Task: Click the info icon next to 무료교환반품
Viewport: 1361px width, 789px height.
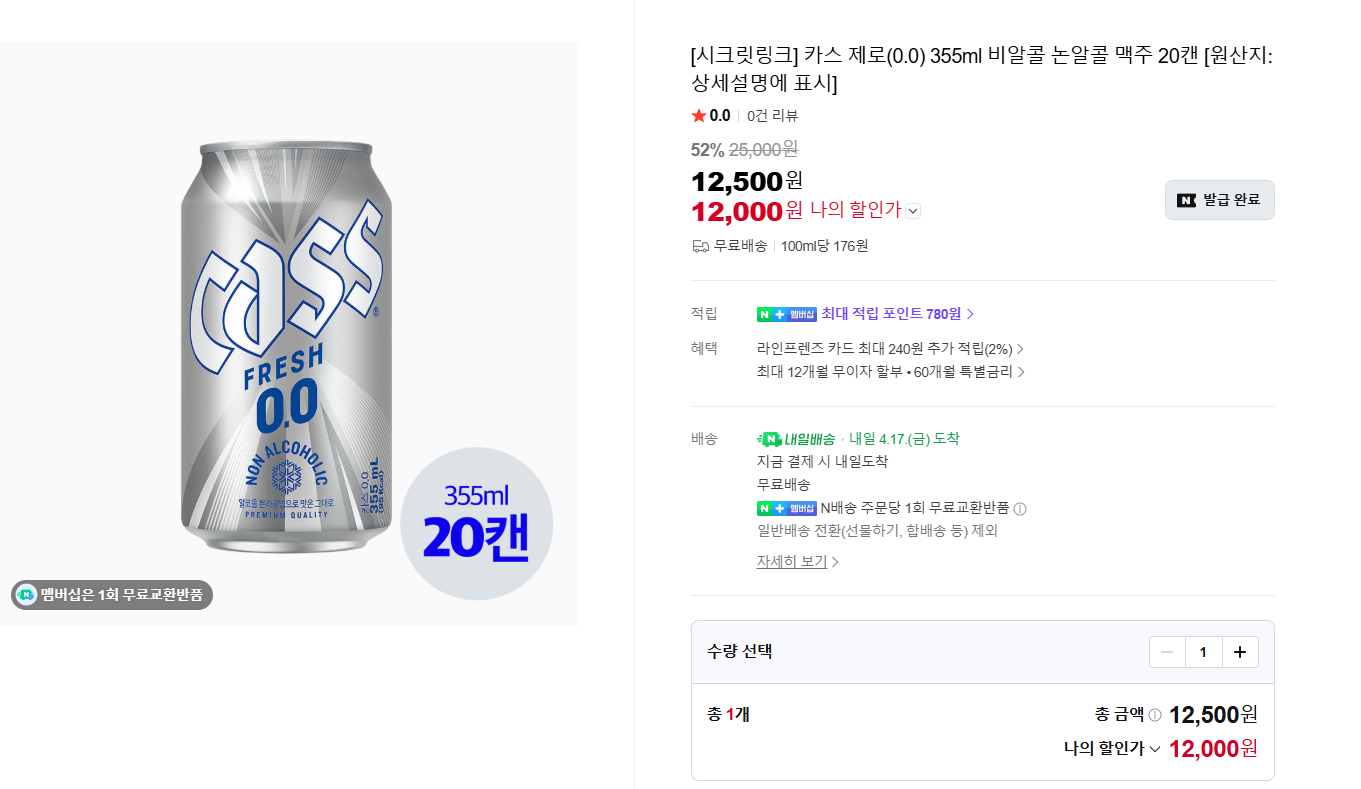Action: pos(1022,508)
